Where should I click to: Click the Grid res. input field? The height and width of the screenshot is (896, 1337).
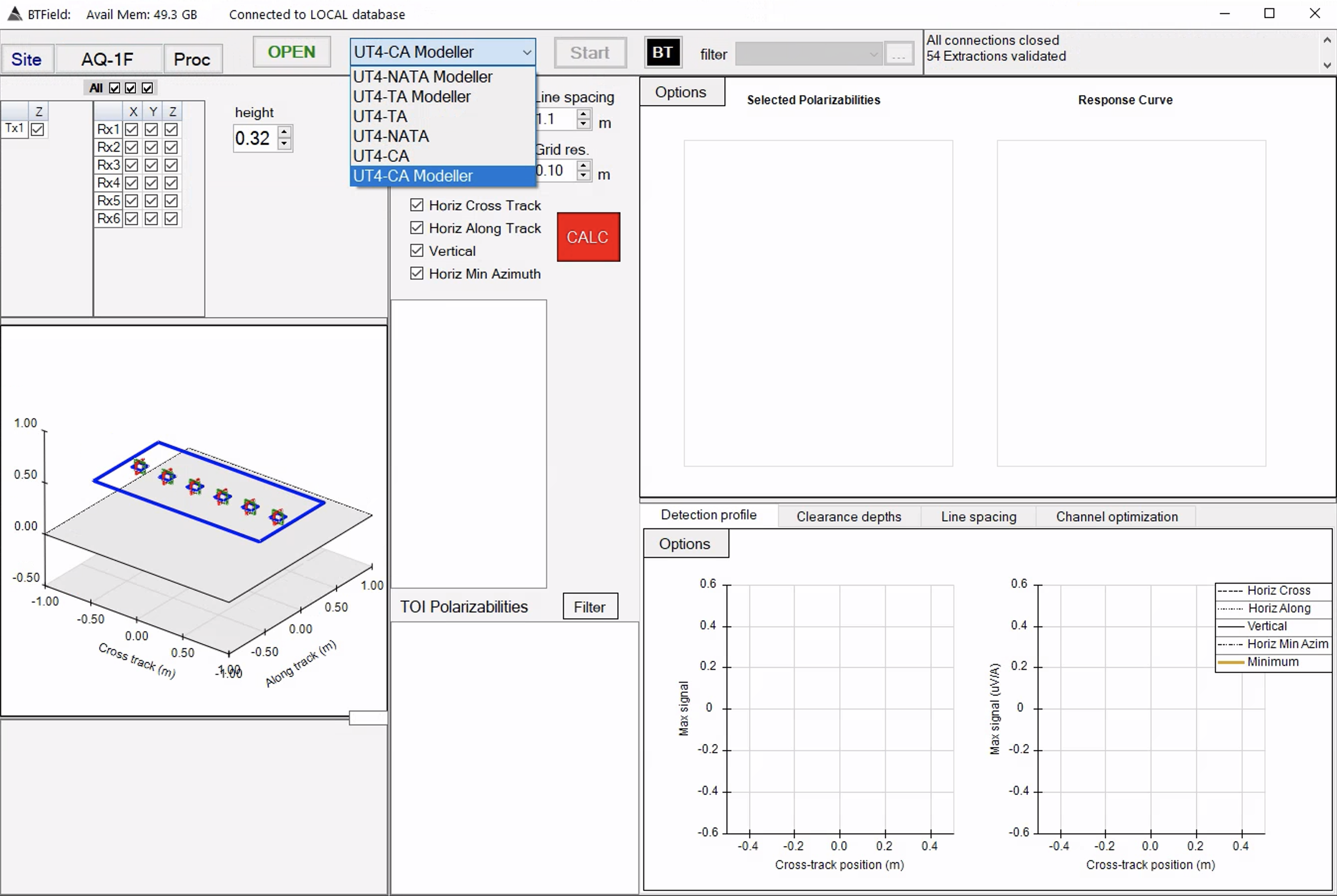pos(556,170)
